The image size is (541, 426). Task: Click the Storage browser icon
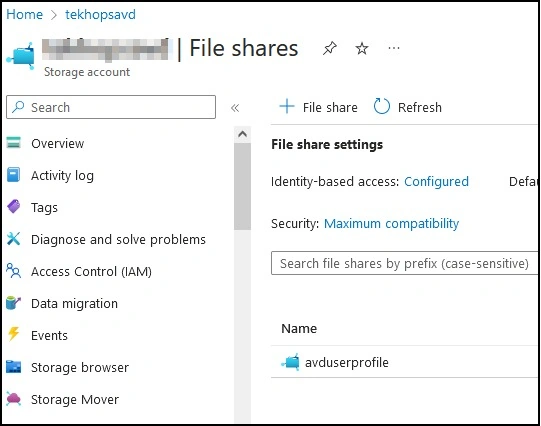click(14, 367)
